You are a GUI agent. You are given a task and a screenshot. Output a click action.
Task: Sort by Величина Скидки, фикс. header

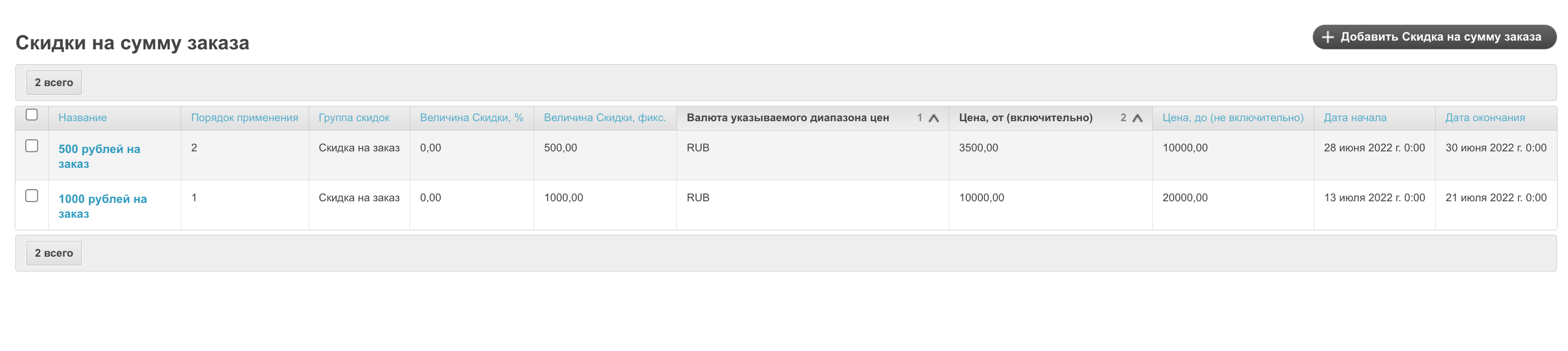click(x=604, y=118)
